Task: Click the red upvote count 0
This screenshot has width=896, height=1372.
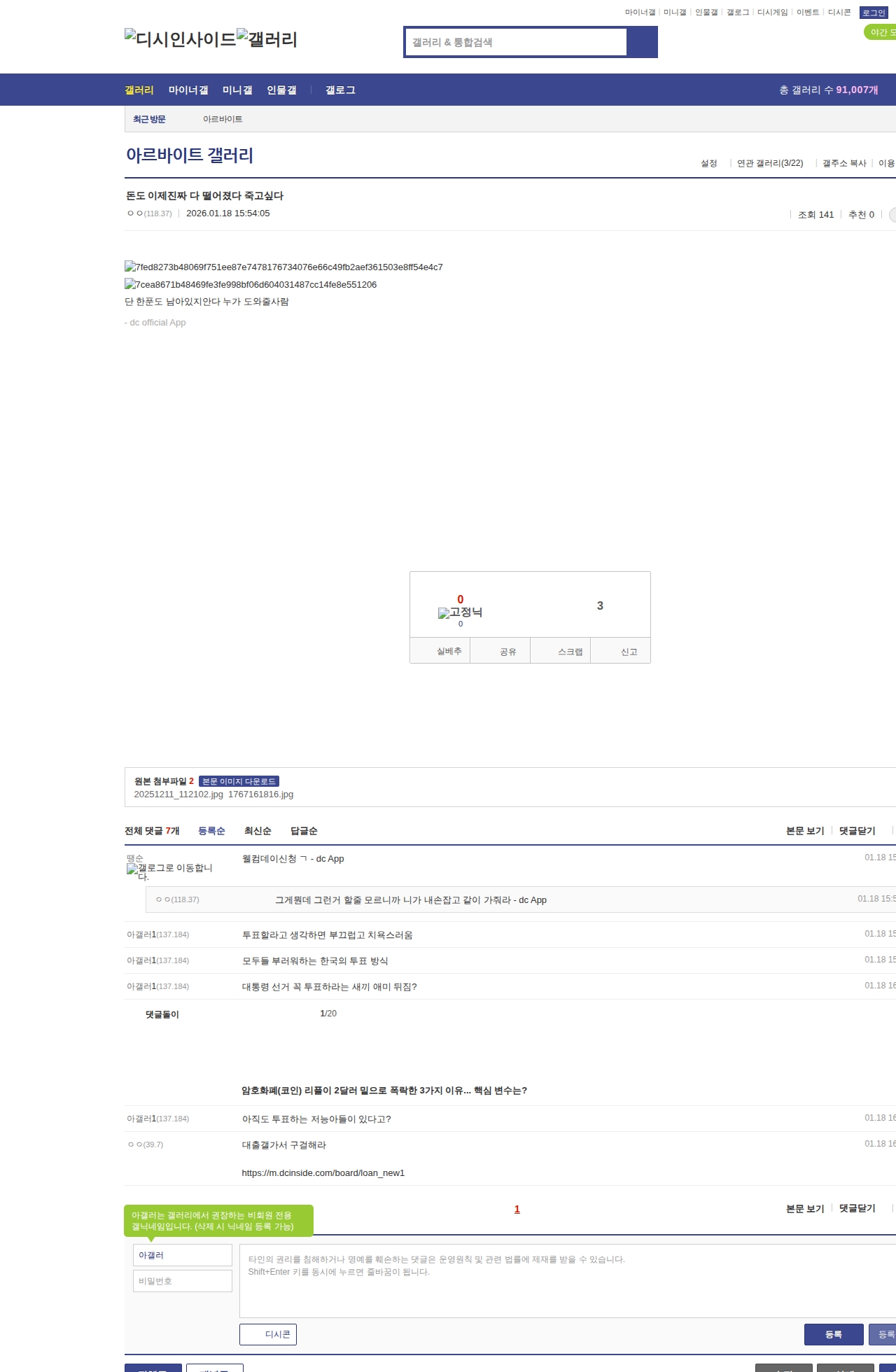Action: click(461, 599)
